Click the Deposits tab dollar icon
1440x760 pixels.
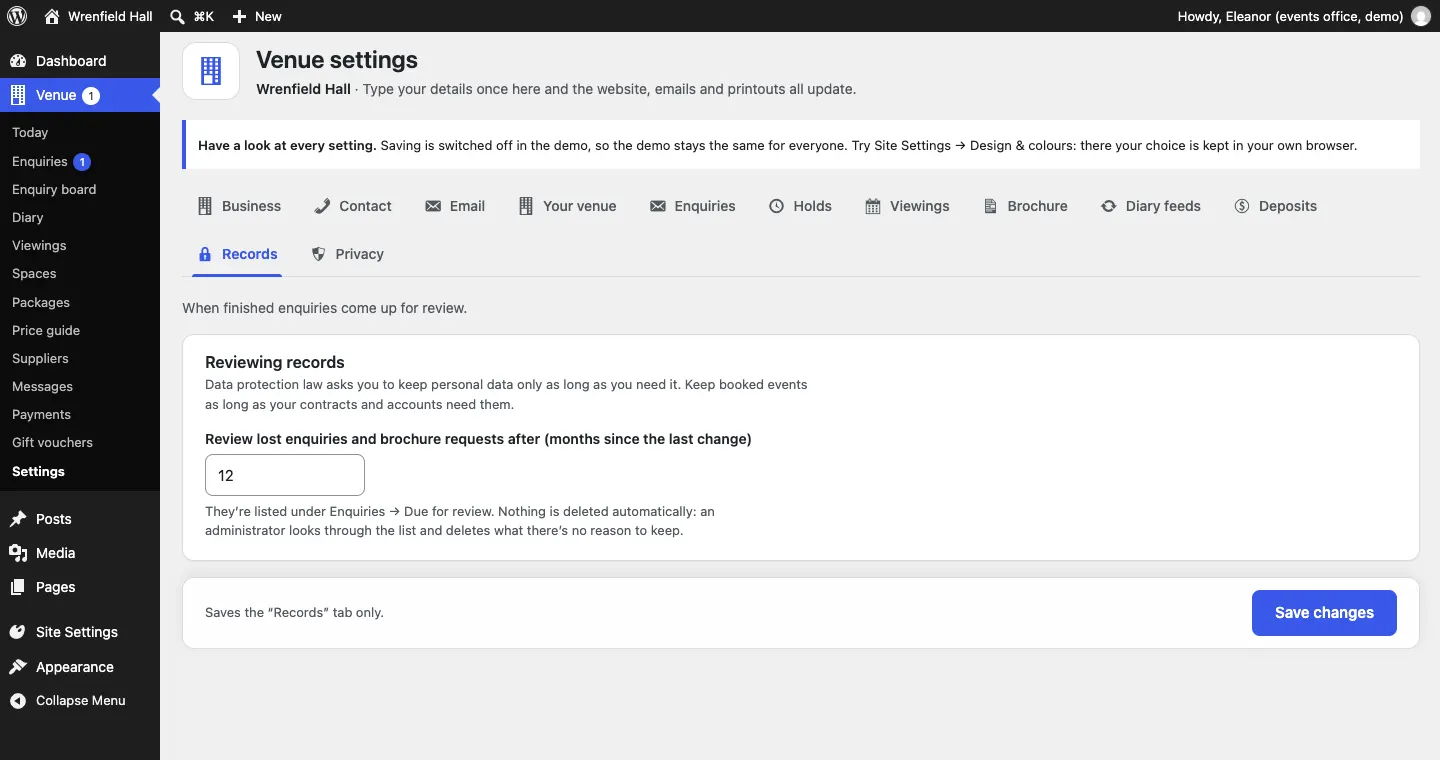[1242, 206]
